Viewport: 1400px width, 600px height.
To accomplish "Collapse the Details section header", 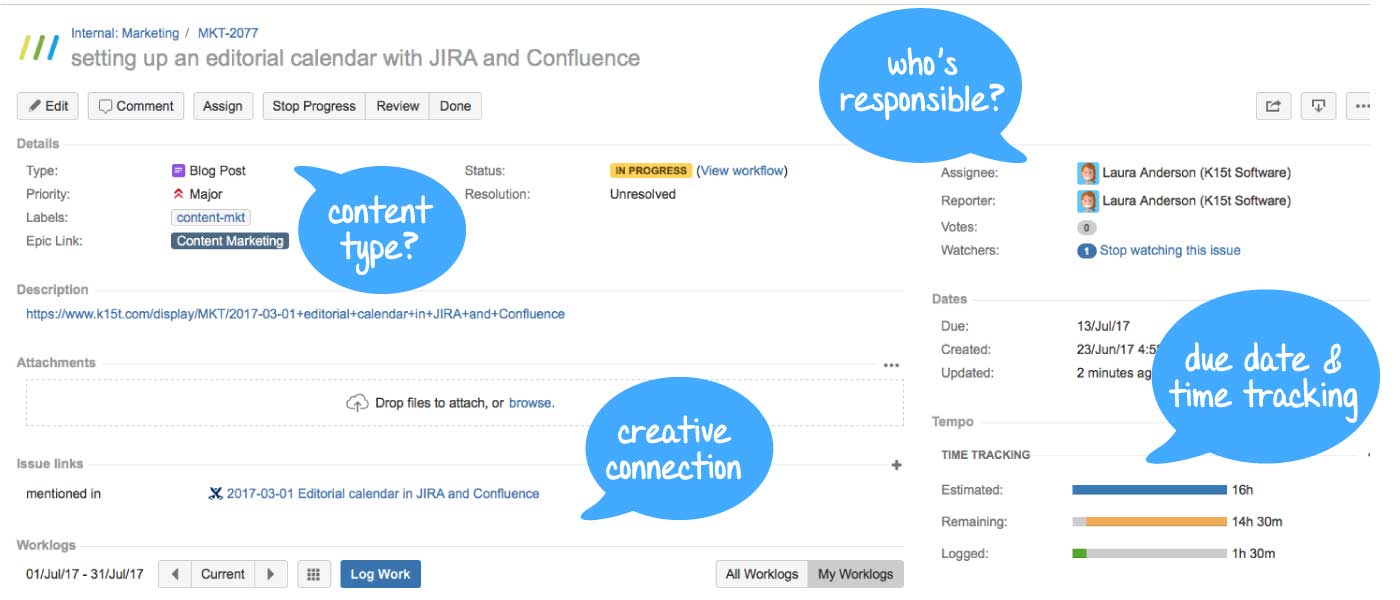I will (38, 144).
